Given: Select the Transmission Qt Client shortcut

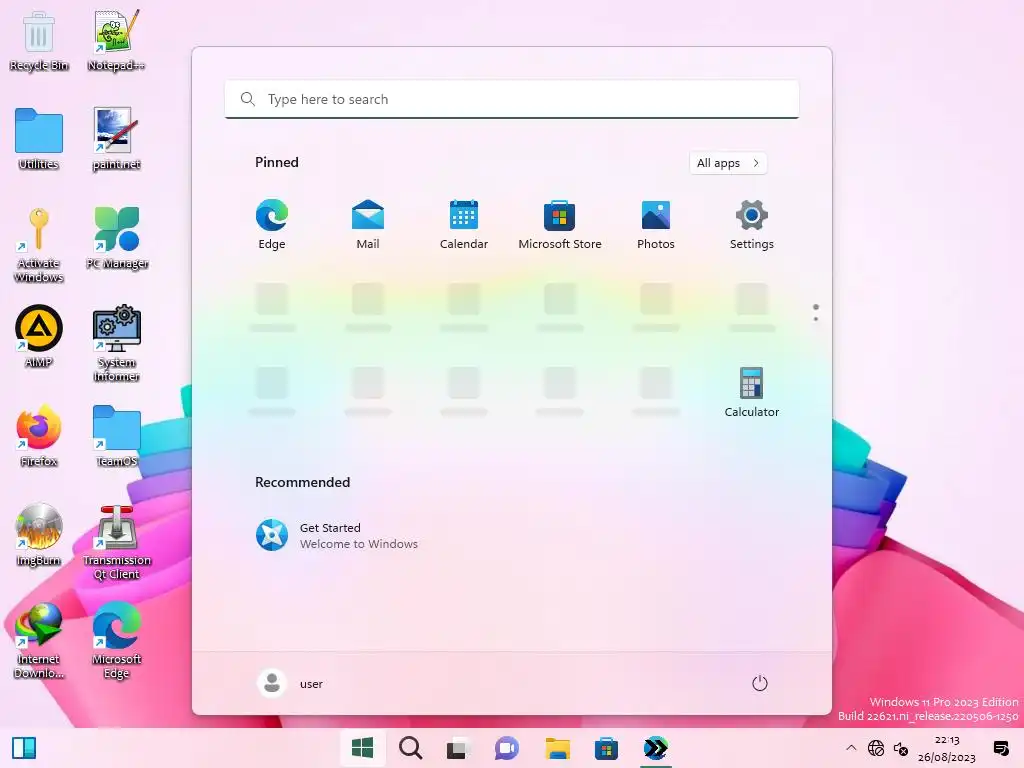Looking at the screenshot, I should [116, 543].
